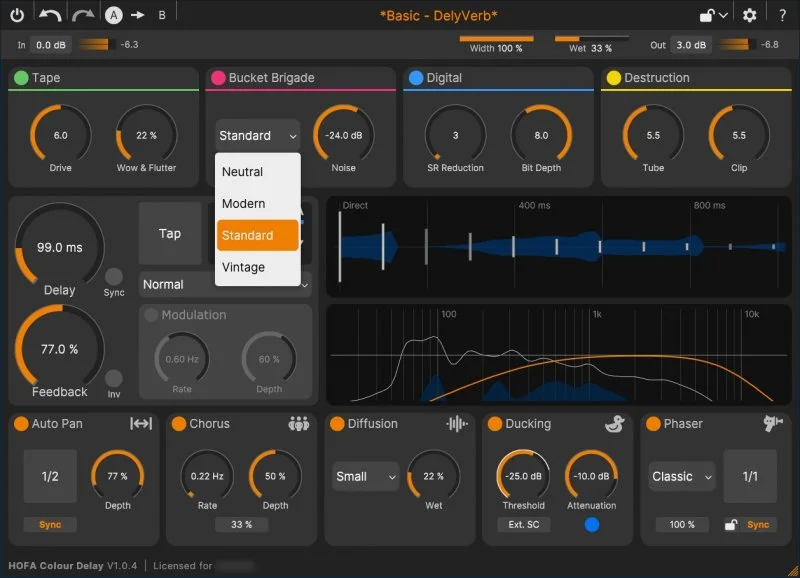Select preset slot A
The image size is (800, 578).
click(114, 15)
